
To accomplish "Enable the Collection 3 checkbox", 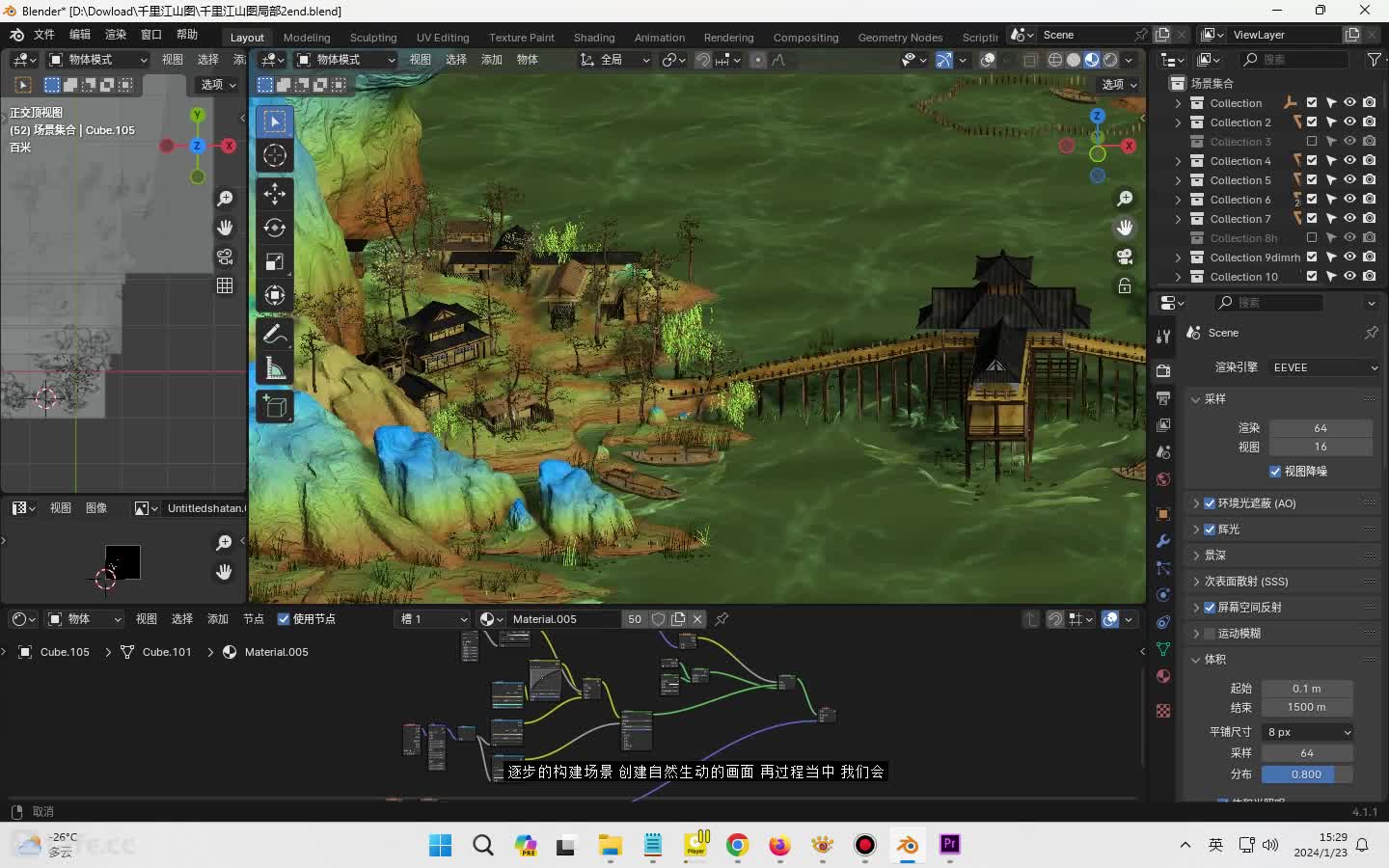I will pyautogui.click(x=1312, y=142).
